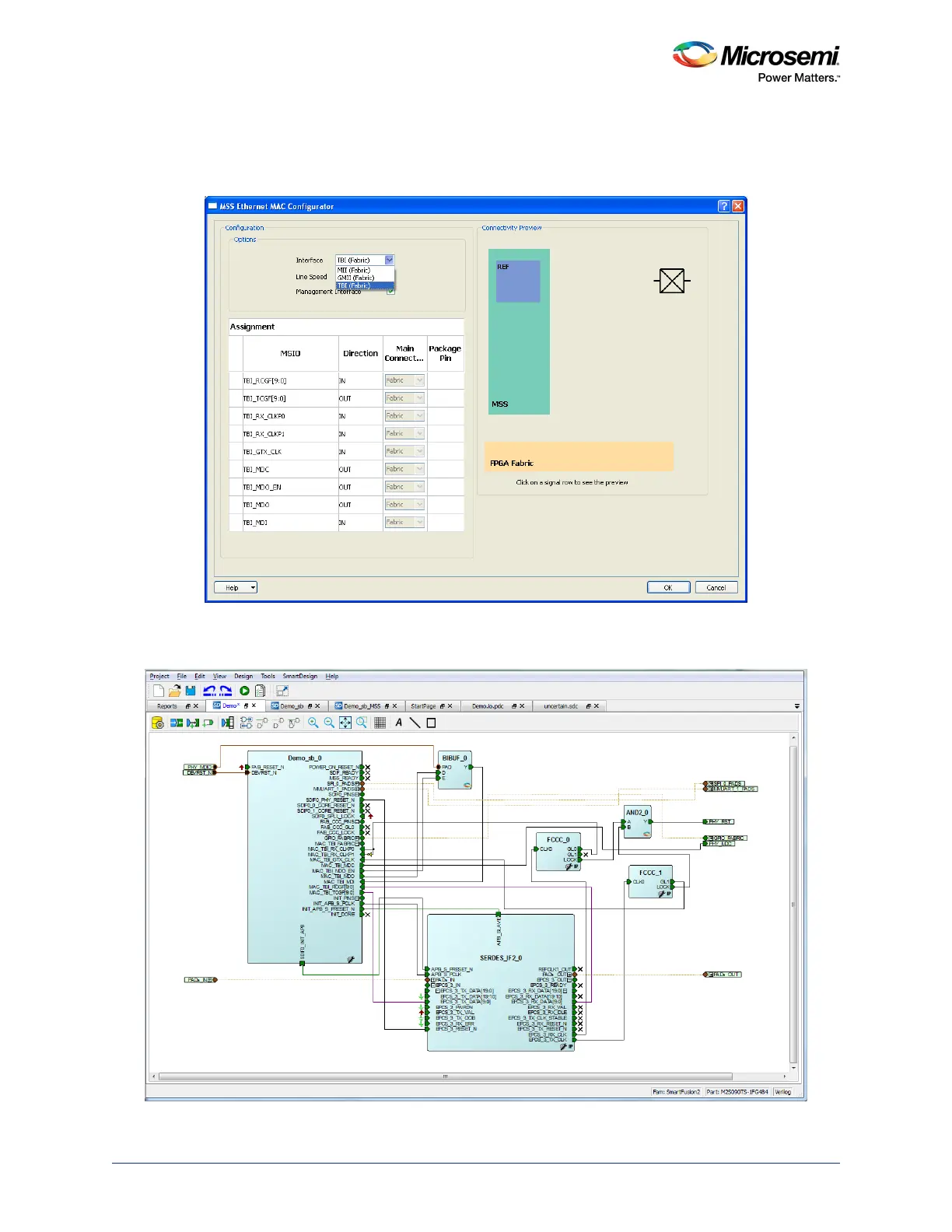
Task: Open the Fabric dropdown for TBI_TCGF[9:0]
Action: click(419, 398)
